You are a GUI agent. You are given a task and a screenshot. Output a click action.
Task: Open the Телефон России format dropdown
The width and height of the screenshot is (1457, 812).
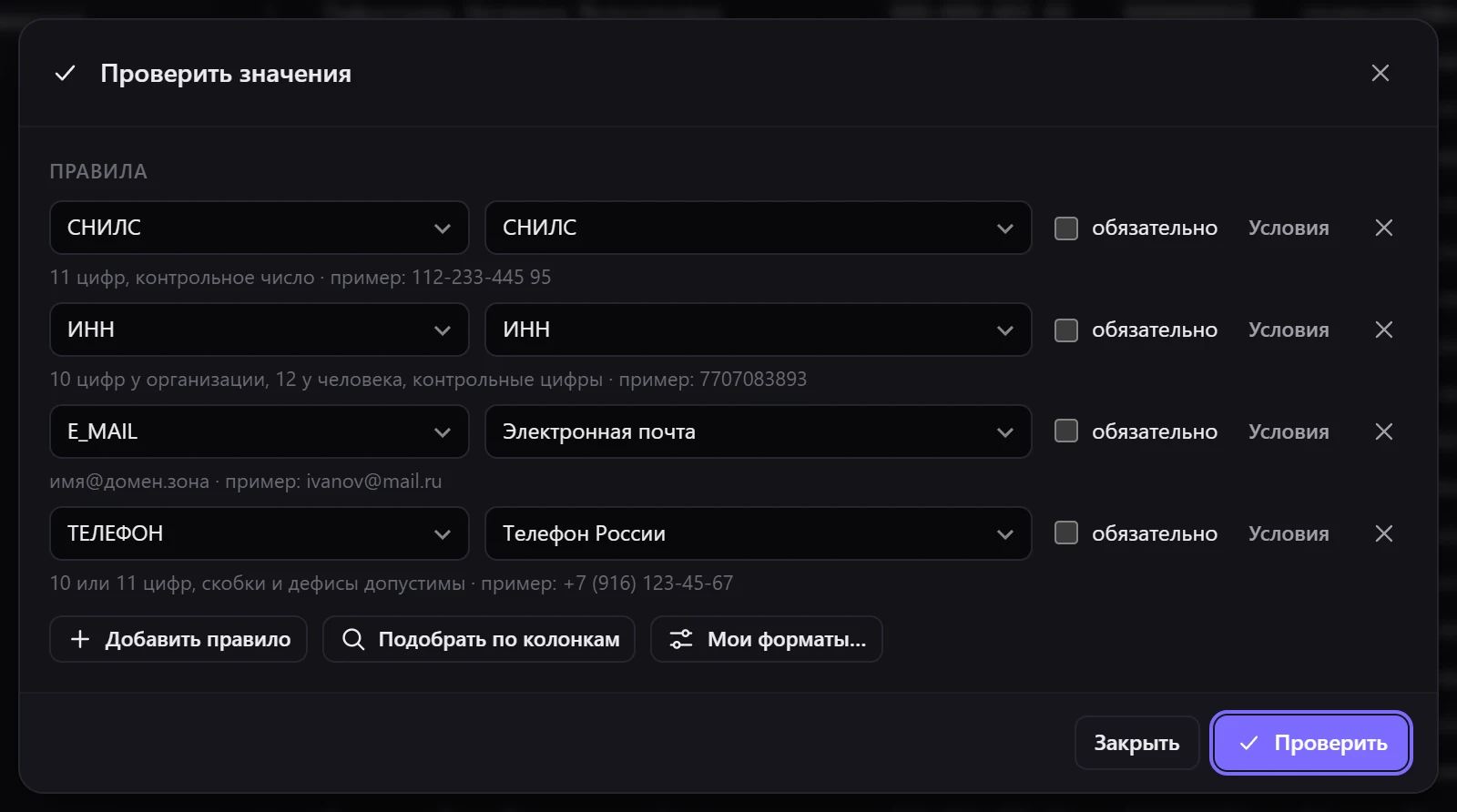[x=758, y=533]
